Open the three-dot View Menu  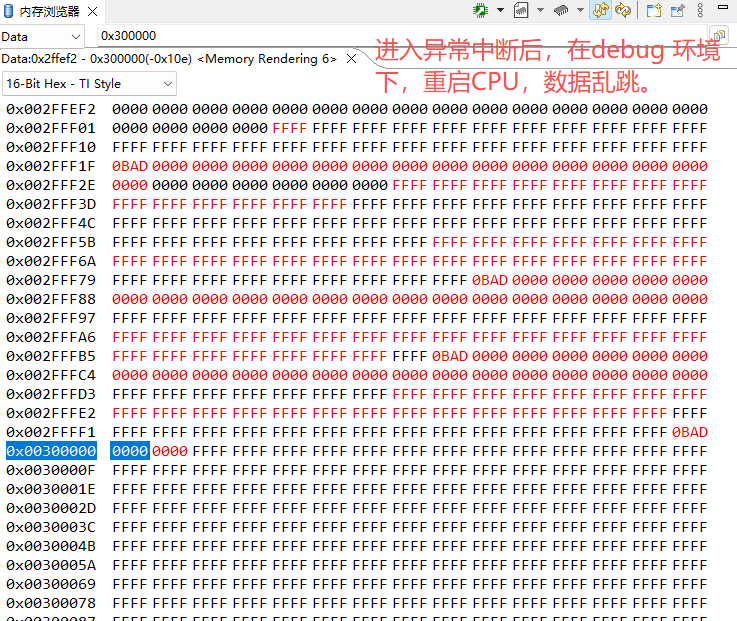700,10
